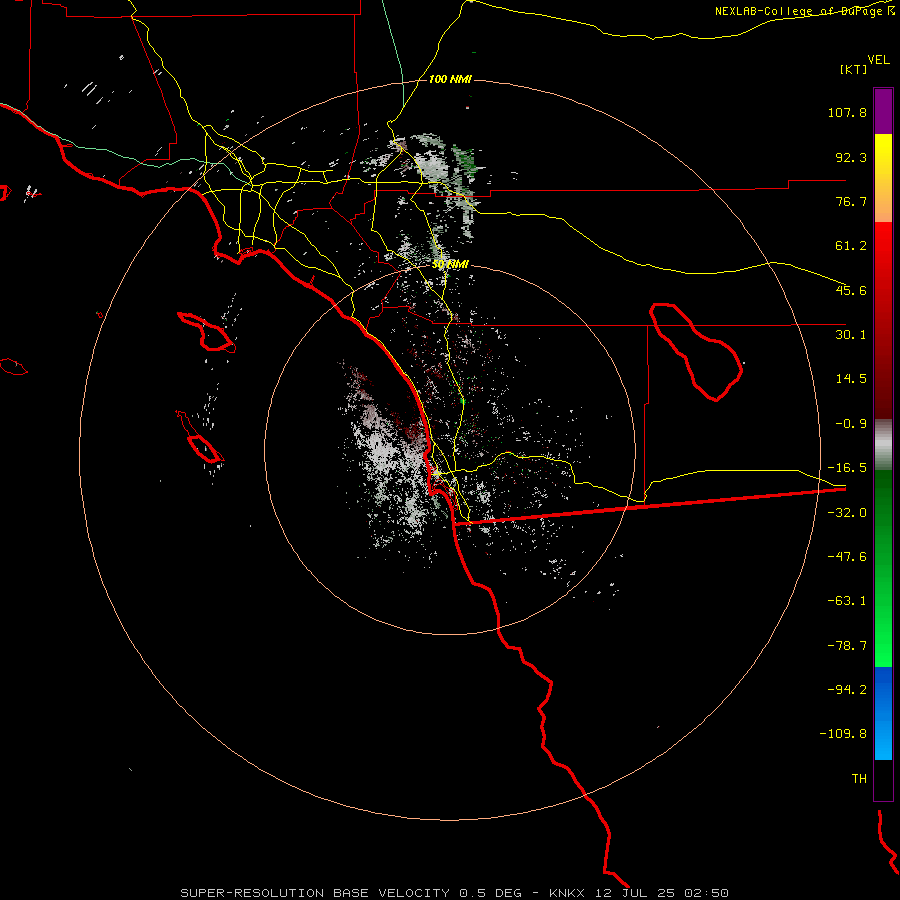Select the -109.8 scale value
Viewport: 900px width, 900px height.
[x=843, y=734]
